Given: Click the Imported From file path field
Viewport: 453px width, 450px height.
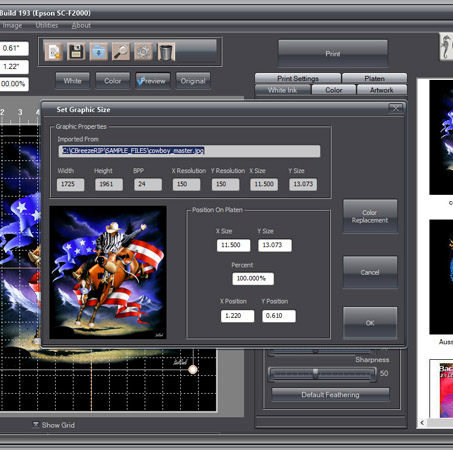Looking at the screenshot, I should [189, 151].
